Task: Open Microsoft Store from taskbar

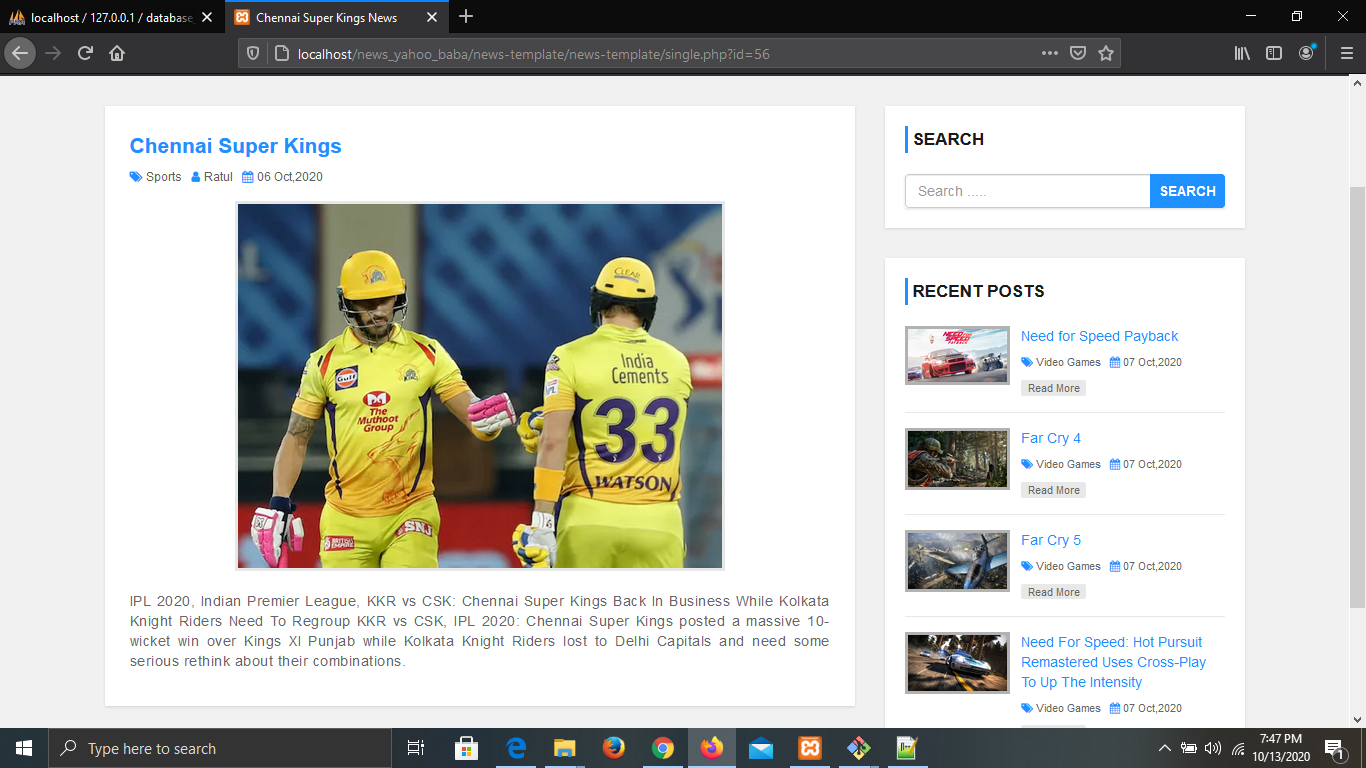Action: [x=466, y=748]
